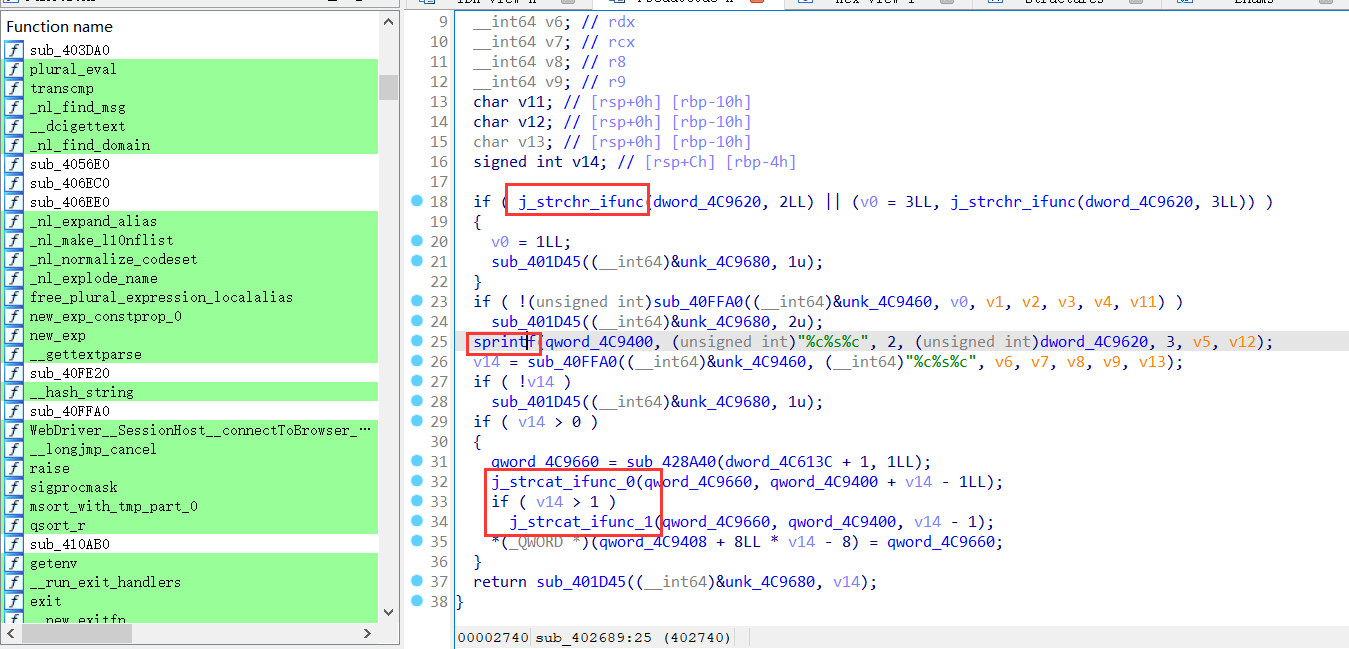Click function icon next to _nl_expand_alias
Viewport: 1349px width, 649px height.
tap(14, 221)
